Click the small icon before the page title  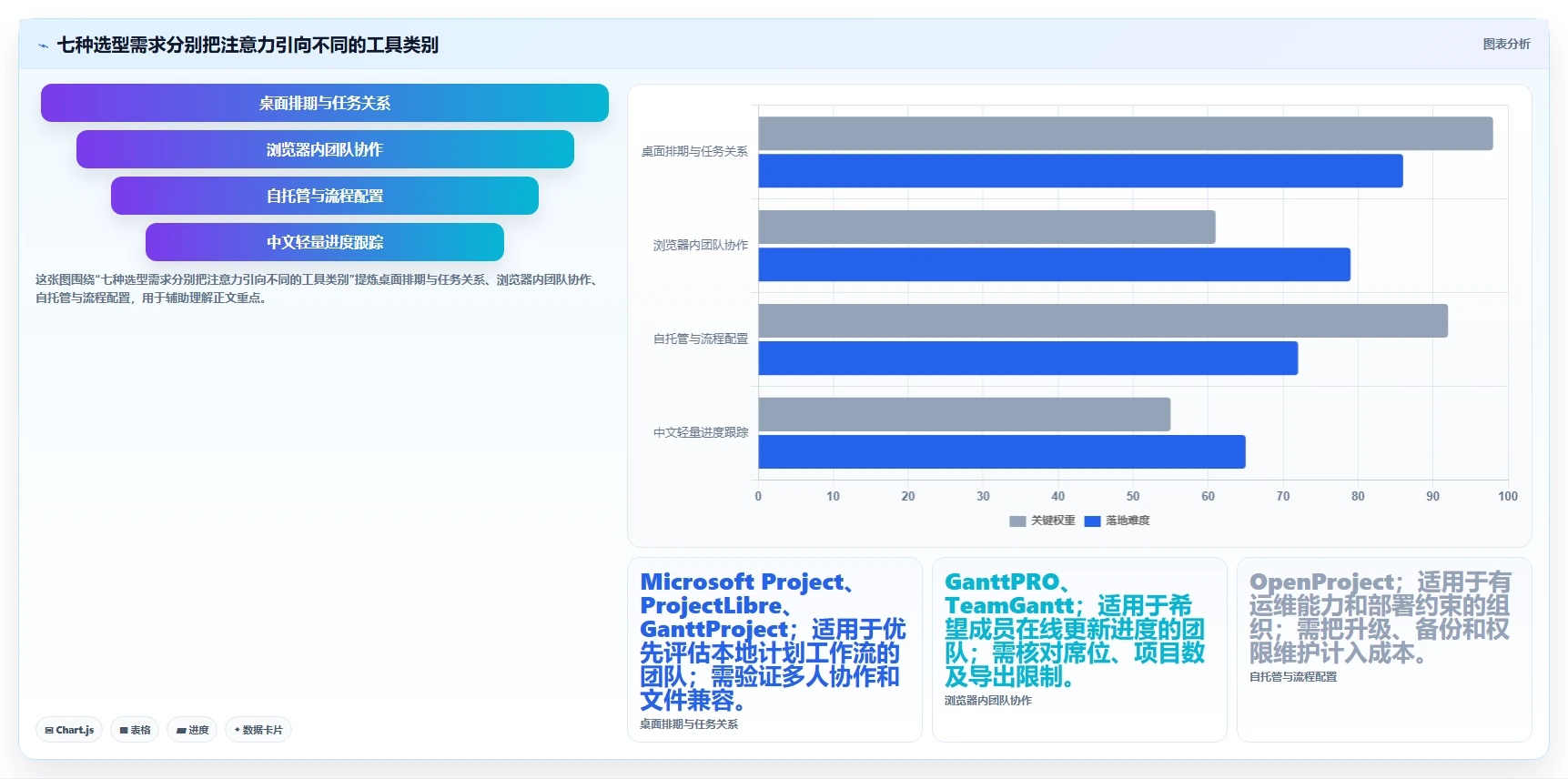[x=43, y=46]
